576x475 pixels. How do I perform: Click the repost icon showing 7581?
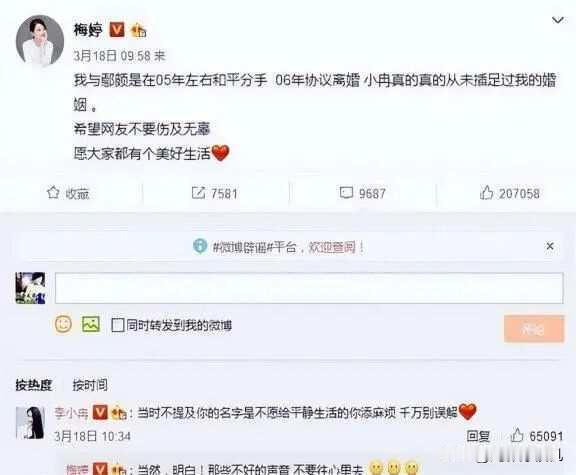click(198, 193)
